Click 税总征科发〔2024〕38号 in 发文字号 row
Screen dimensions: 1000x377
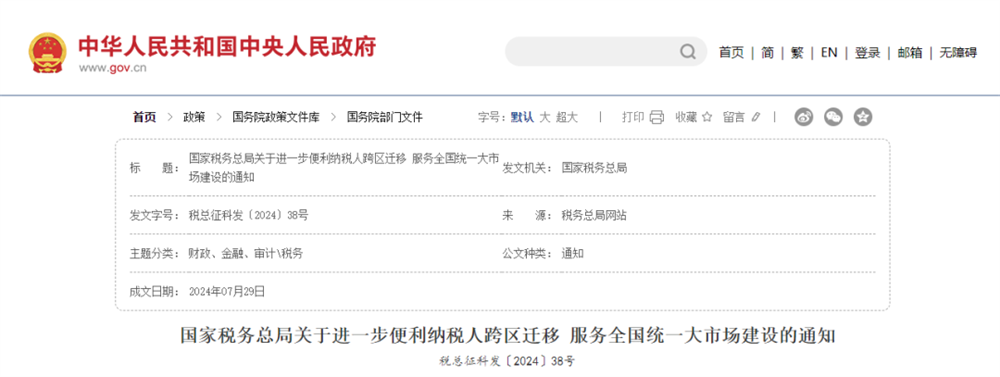[249, 216]
